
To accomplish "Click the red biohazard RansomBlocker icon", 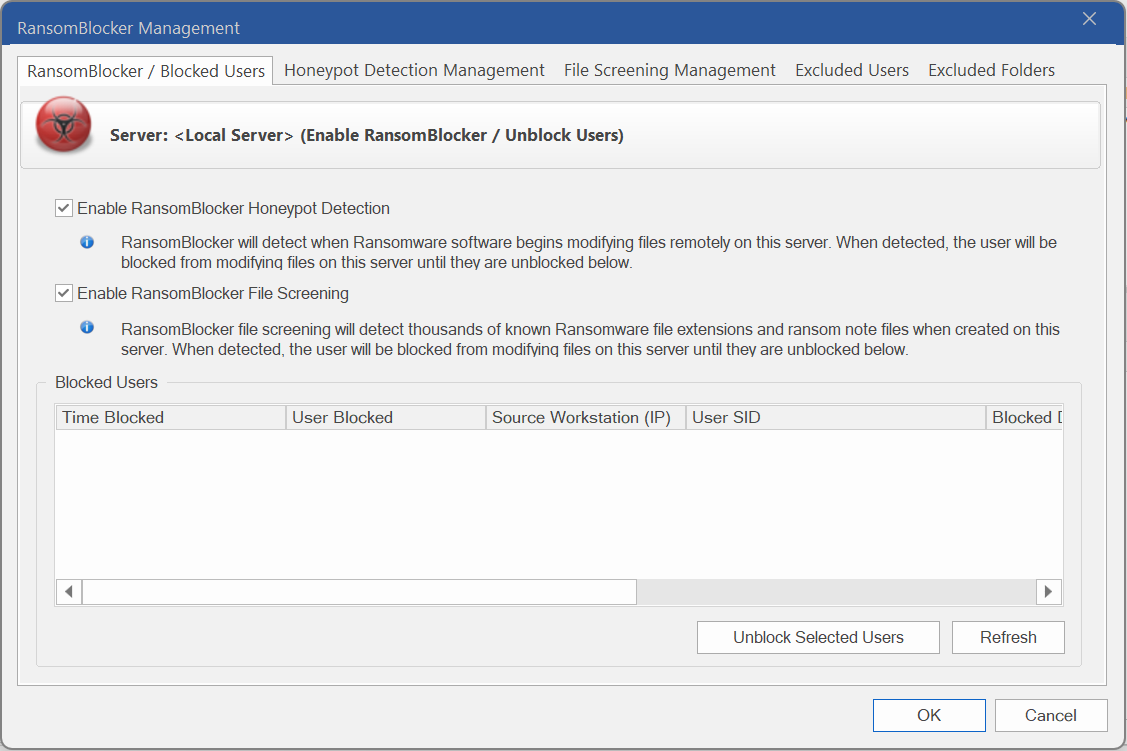I will click(x=64, y=125).
